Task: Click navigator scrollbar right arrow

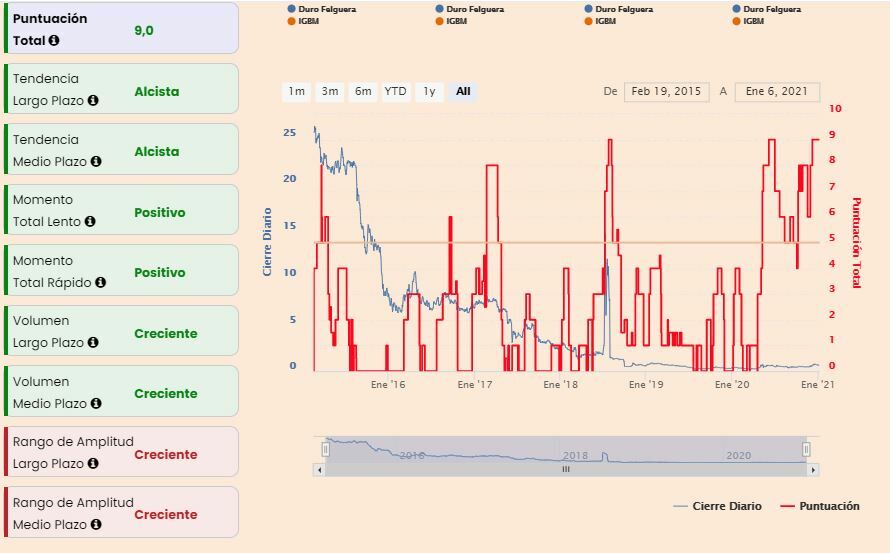Action: 813,470
